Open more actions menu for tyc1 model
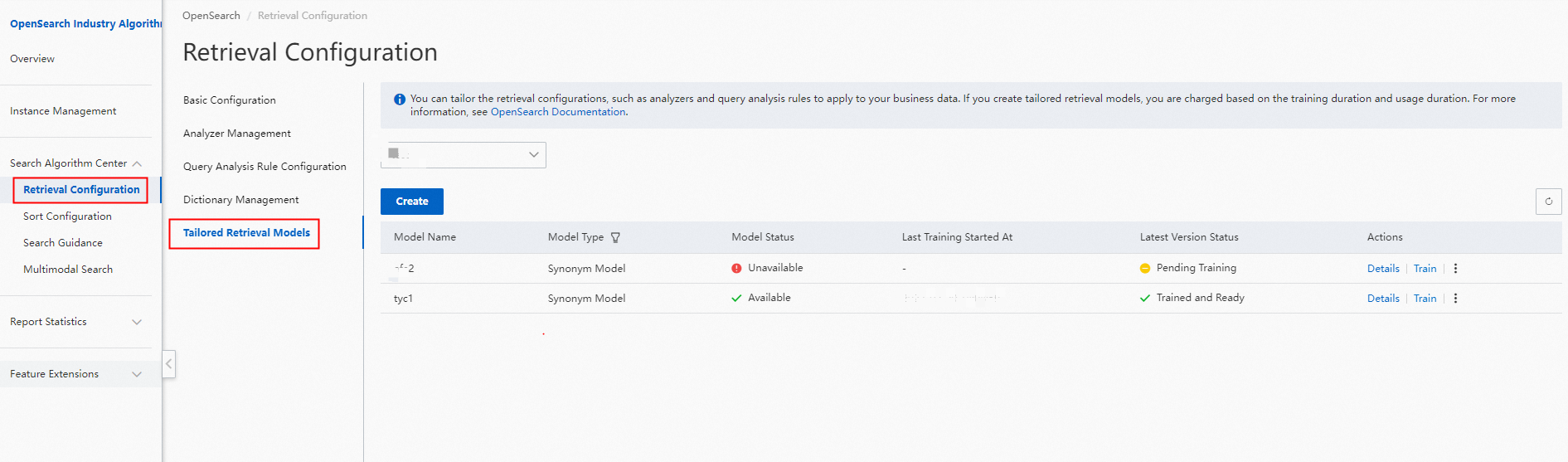The width and height of the screenshot is (1568, 462). (x=1455, y=299)
